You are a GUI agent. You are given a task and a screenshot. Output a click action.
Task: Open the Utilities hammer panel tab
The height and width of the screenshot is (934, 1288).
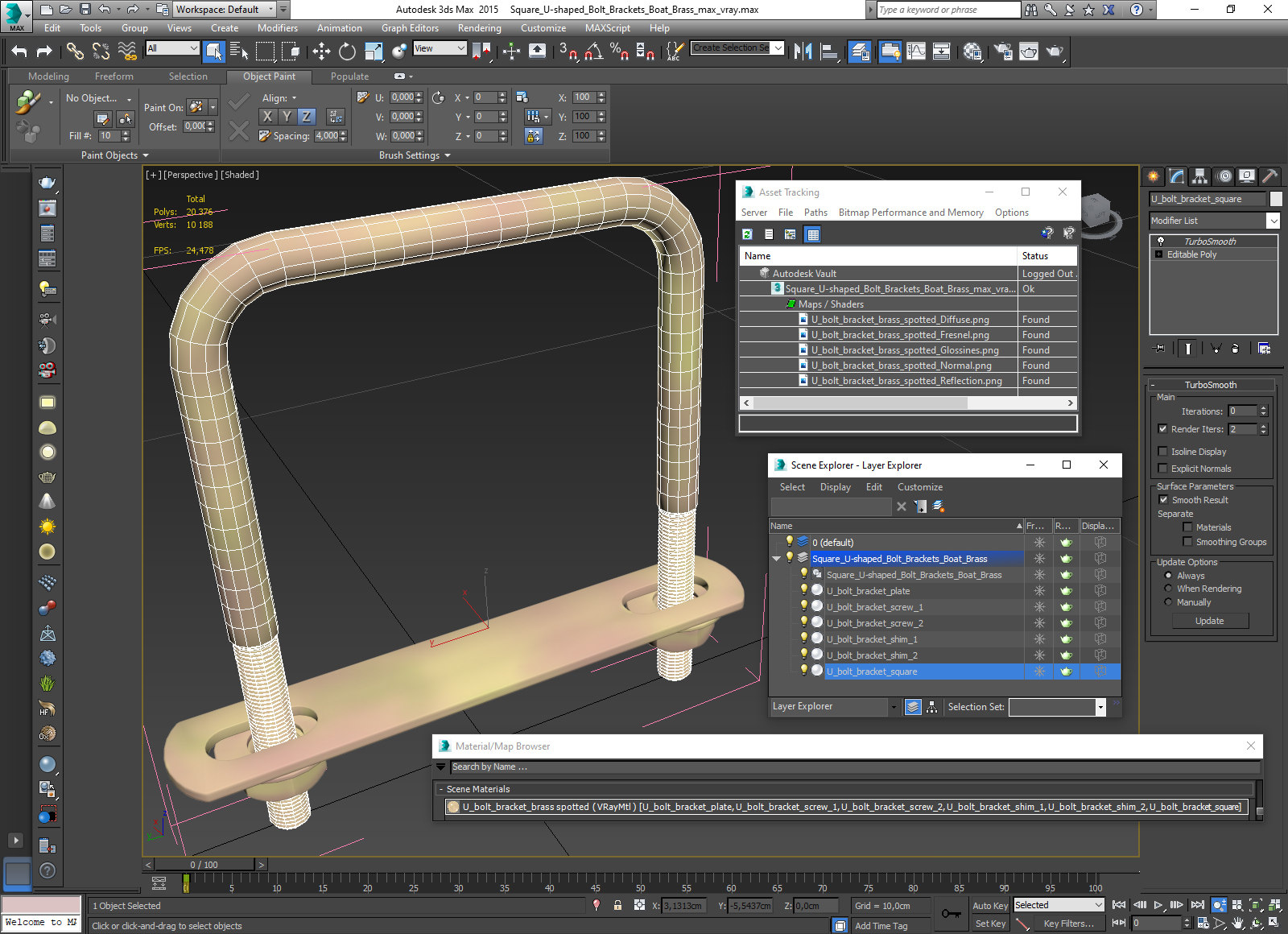click(1269, 176)
